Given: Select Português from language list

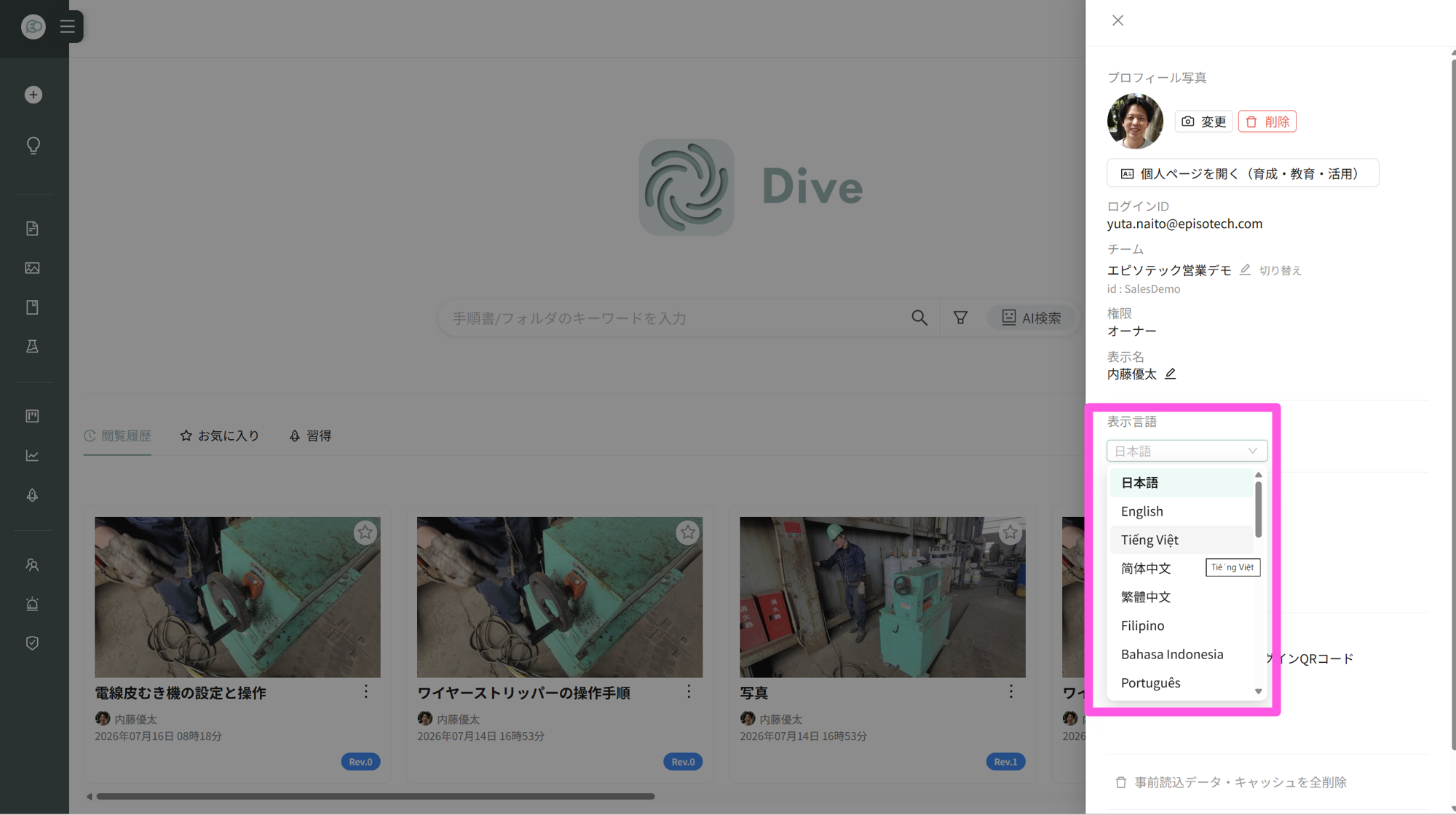Looking at the screenshot, I should coord(1182,682).
